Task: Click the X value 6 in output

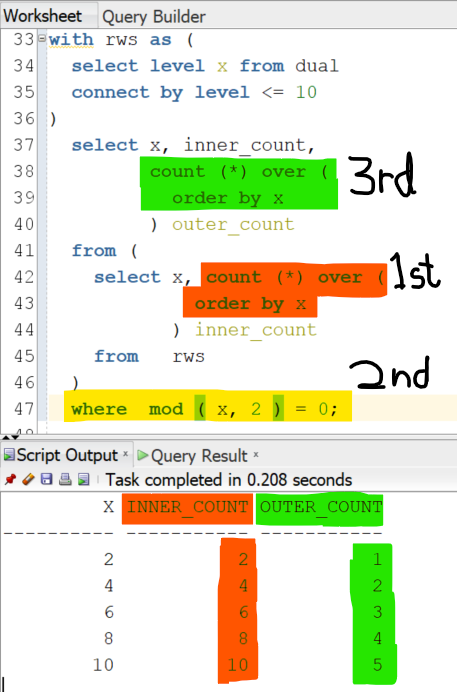Action: pyautogui.click(x=109, y=612)
